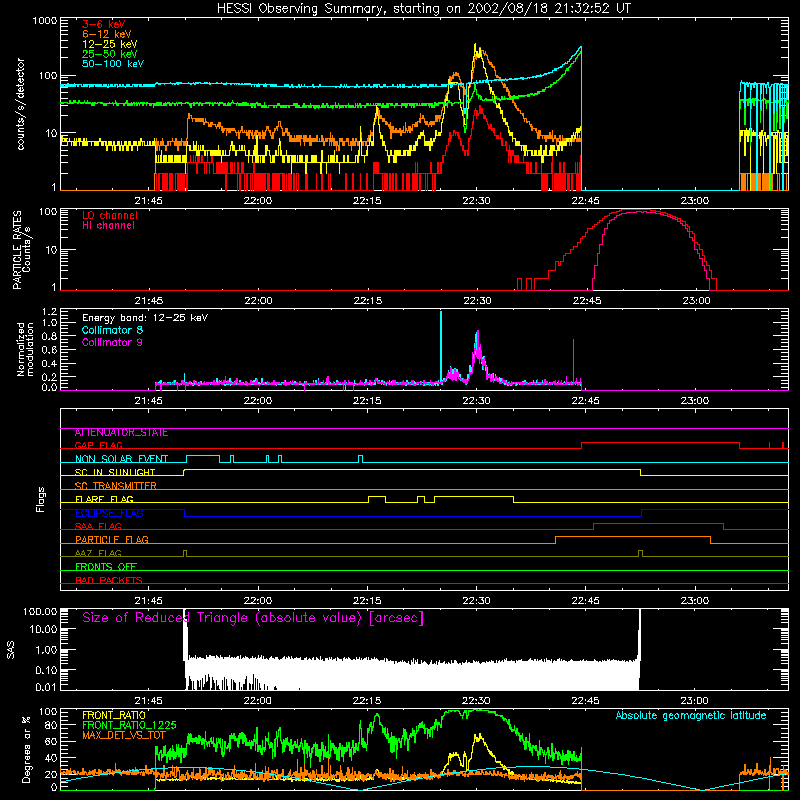Select the 25-50 keV legend label
Screen dimensions: 800x800
(110, 54)
